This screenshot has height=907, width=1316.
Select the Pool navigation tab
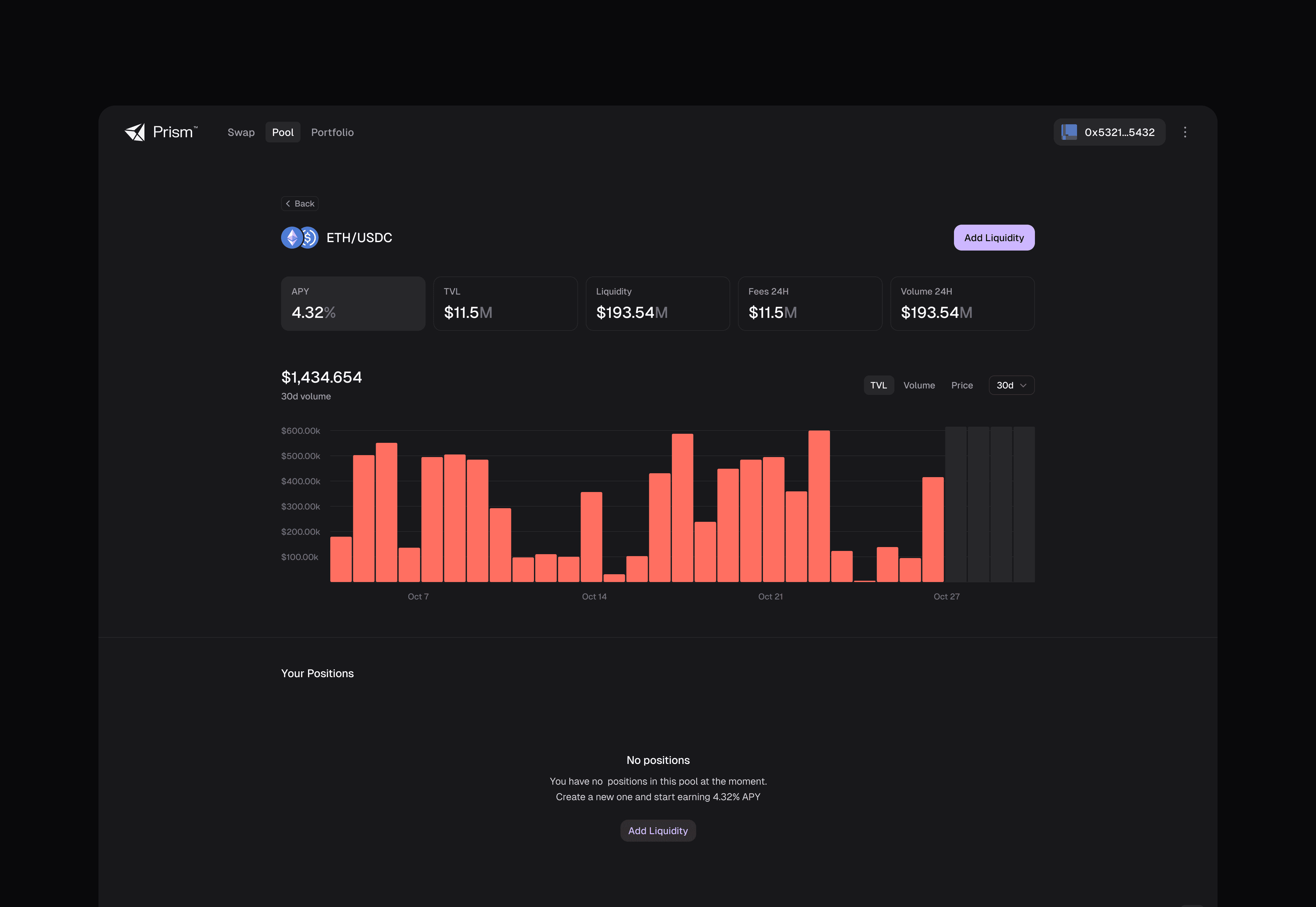click(x=282, y=132)
